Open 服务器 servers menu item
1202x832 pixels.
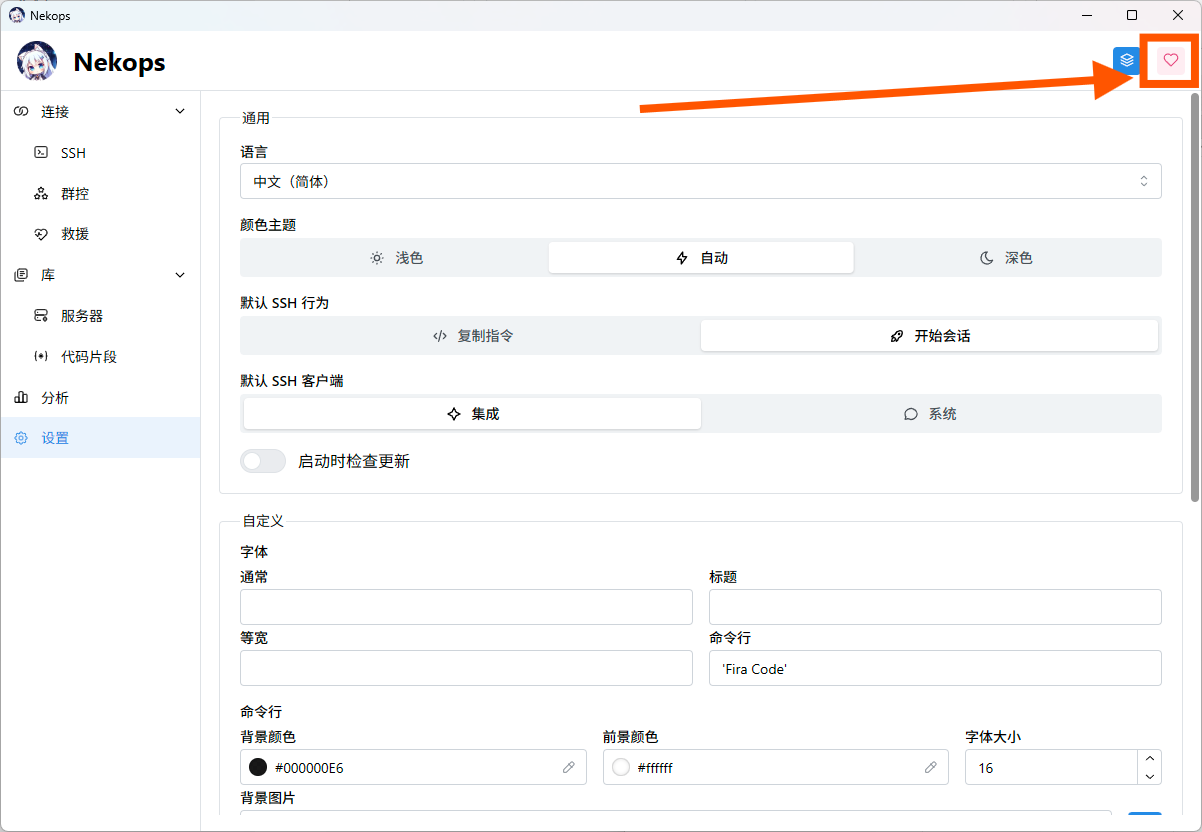coord(82,316)
